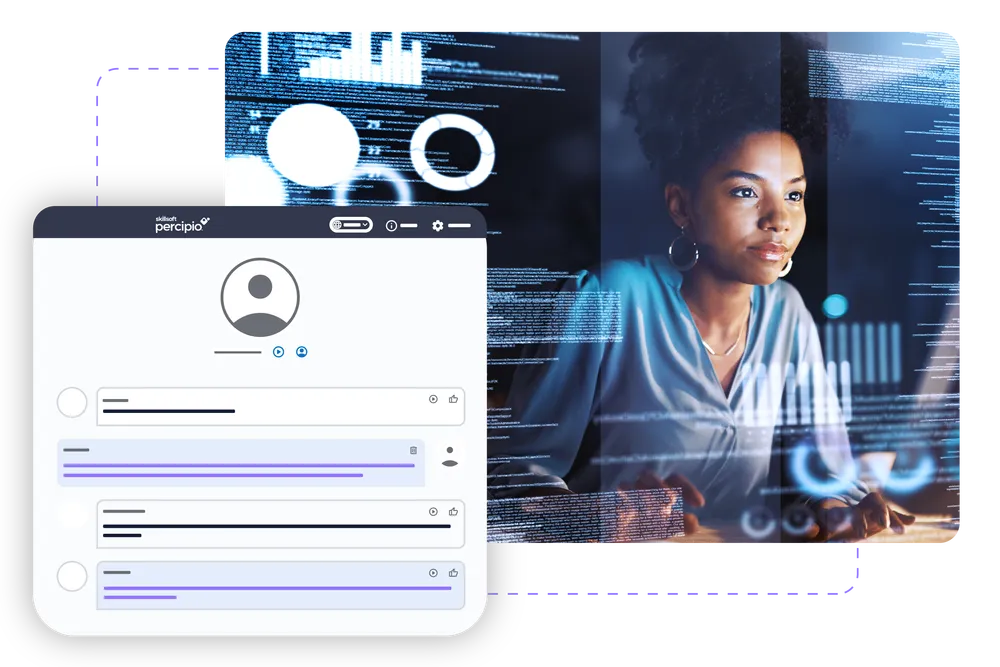This screenshot has width=1000, height=667.
Task: Play the middle white message audio
Action: tap(433, 511)
